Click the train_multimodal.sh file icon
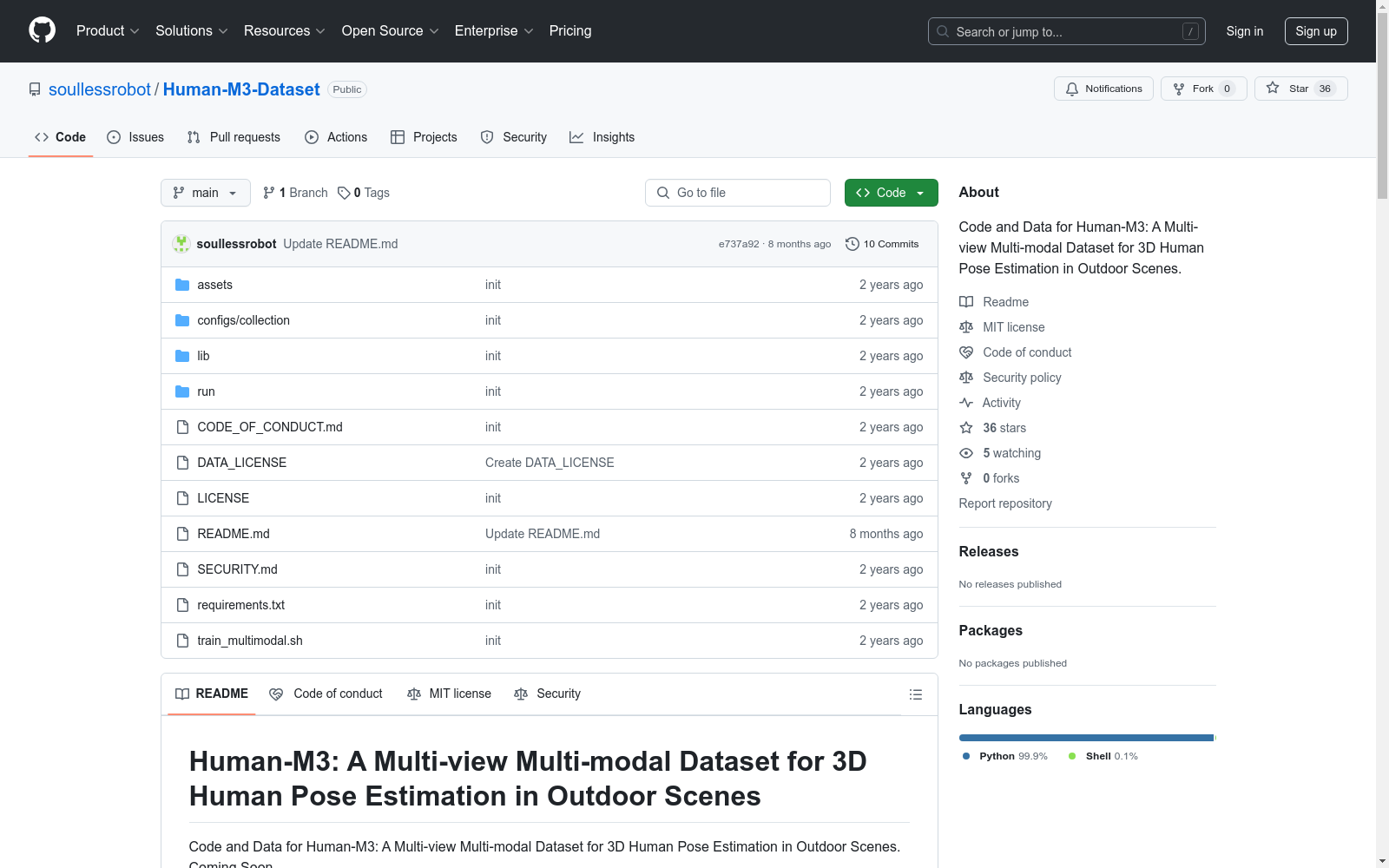 pyautogui.click(x=182, y=641)
